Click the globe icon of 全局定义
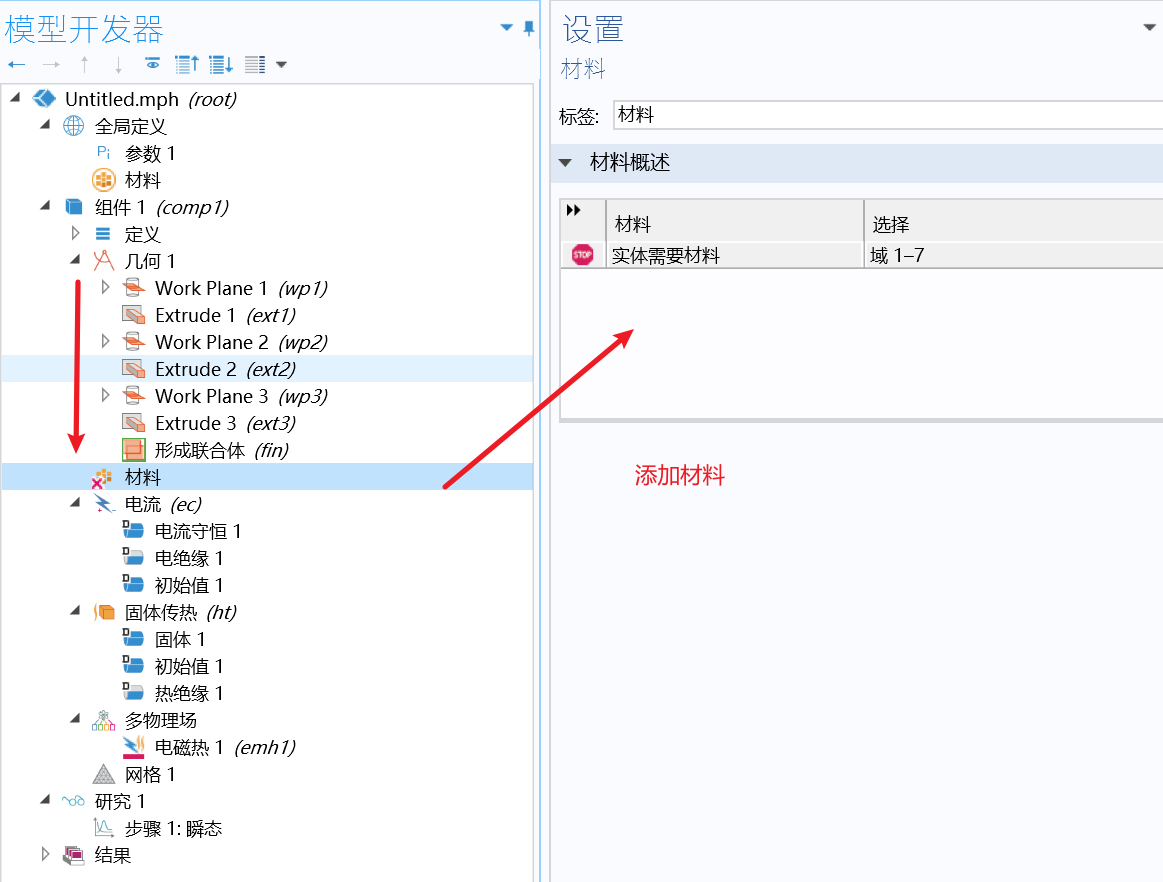 pyautogui.click(x=73, y=126)
